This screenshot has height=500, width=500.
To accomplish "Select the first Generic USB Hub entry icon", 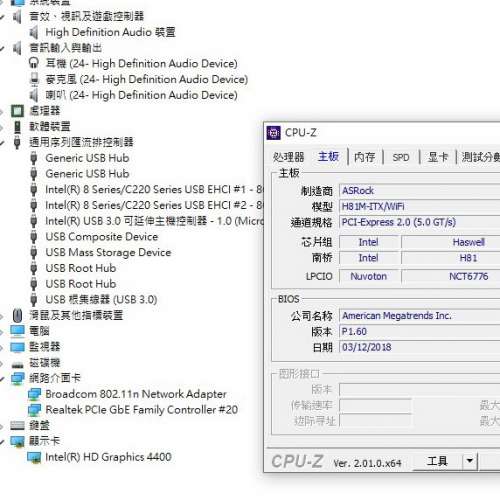I will pos(33,158).
